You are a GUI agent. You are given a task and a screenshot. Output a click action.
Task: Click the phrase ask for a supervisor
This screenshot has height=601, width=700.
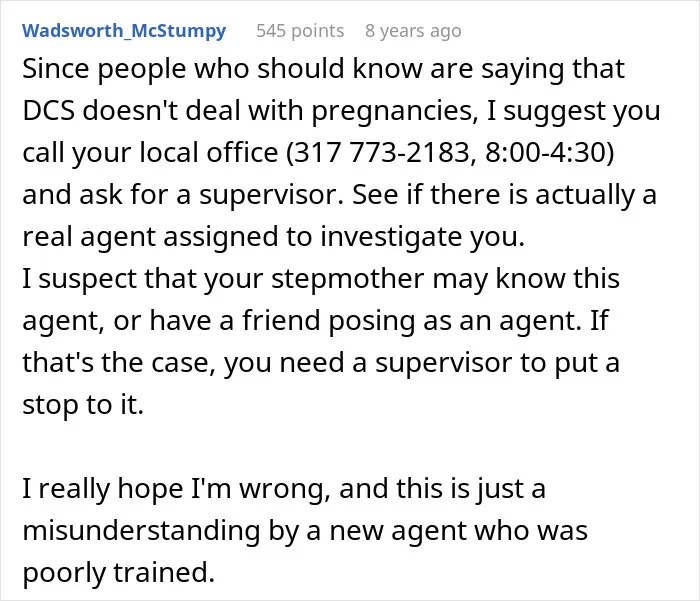click(207, 195)
